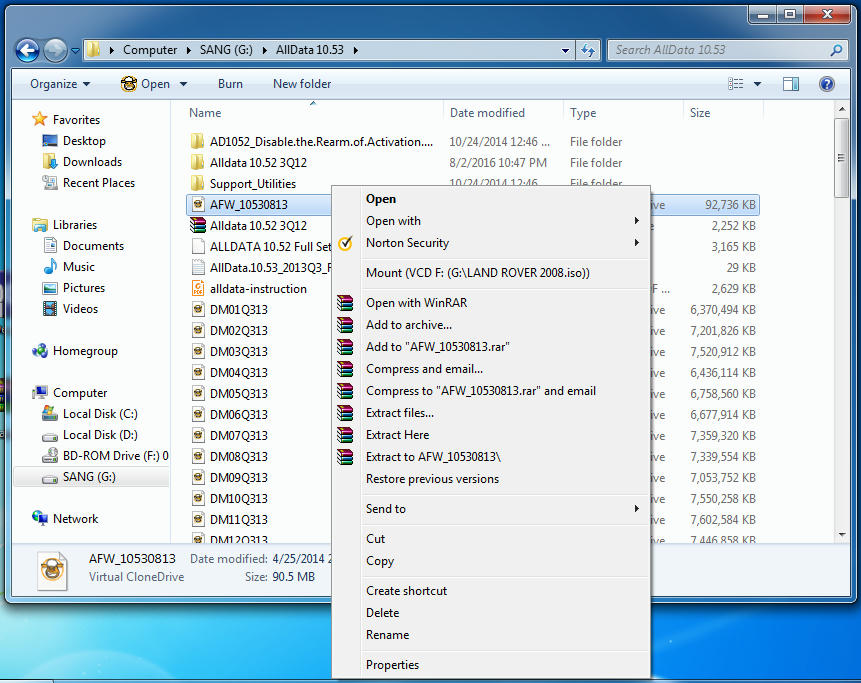Click the New folder button
This screenshot has width=861, height=683.
coord(302,84)
